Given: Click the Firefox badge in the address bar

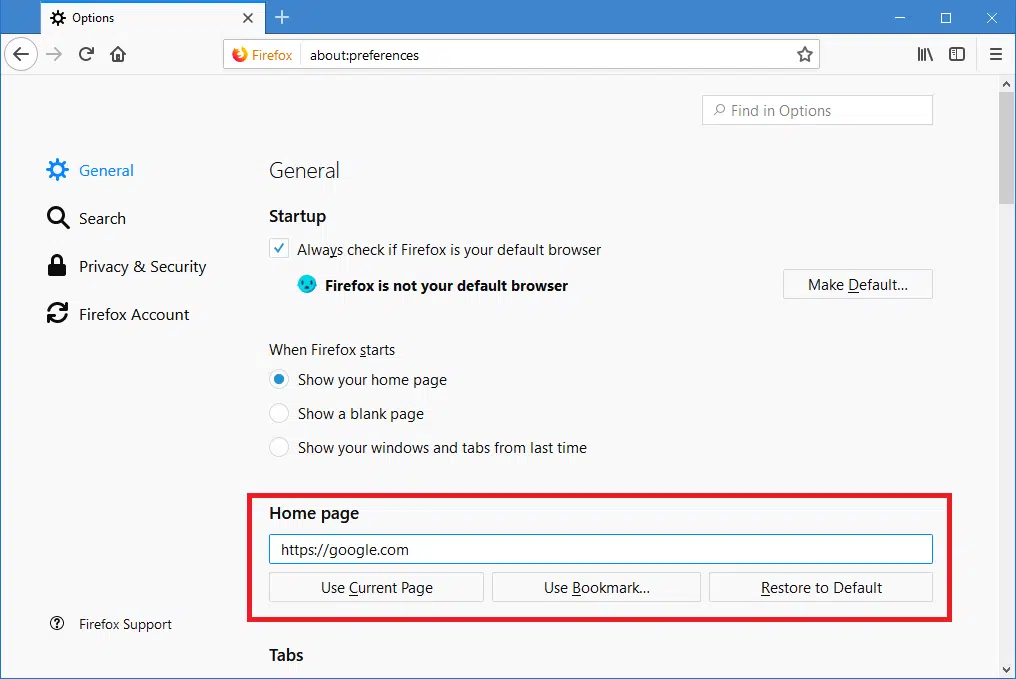Looking at the screenshot, I should 261,55.
